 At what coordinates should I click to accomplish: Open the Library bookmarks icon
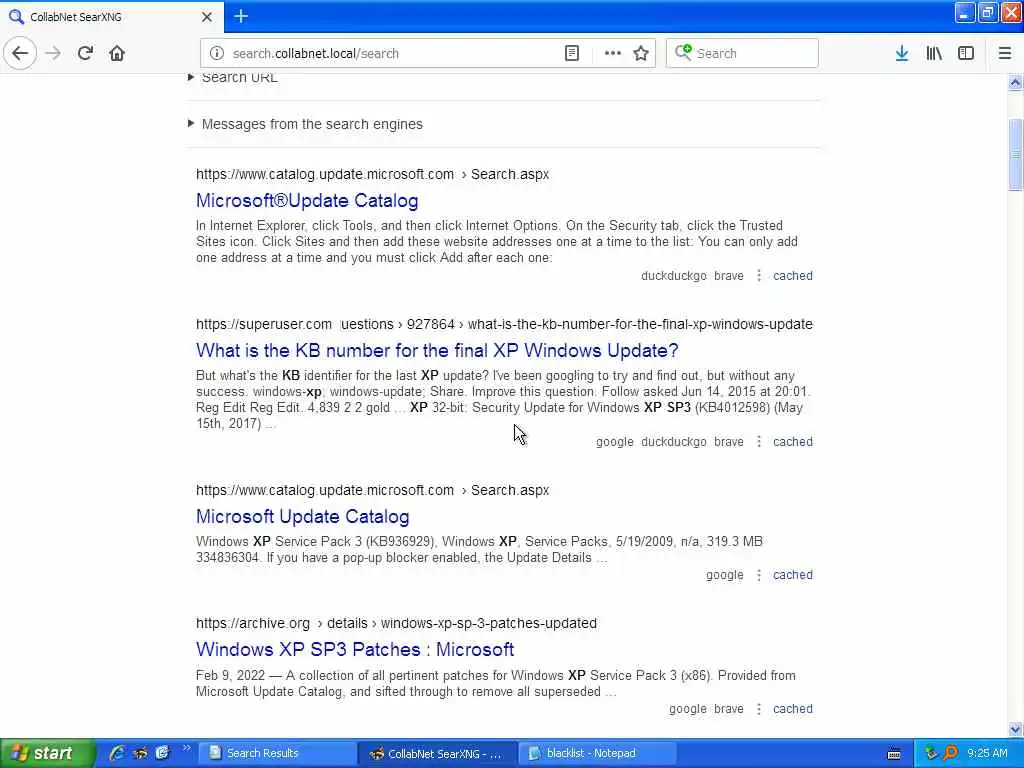click(934, 53)
